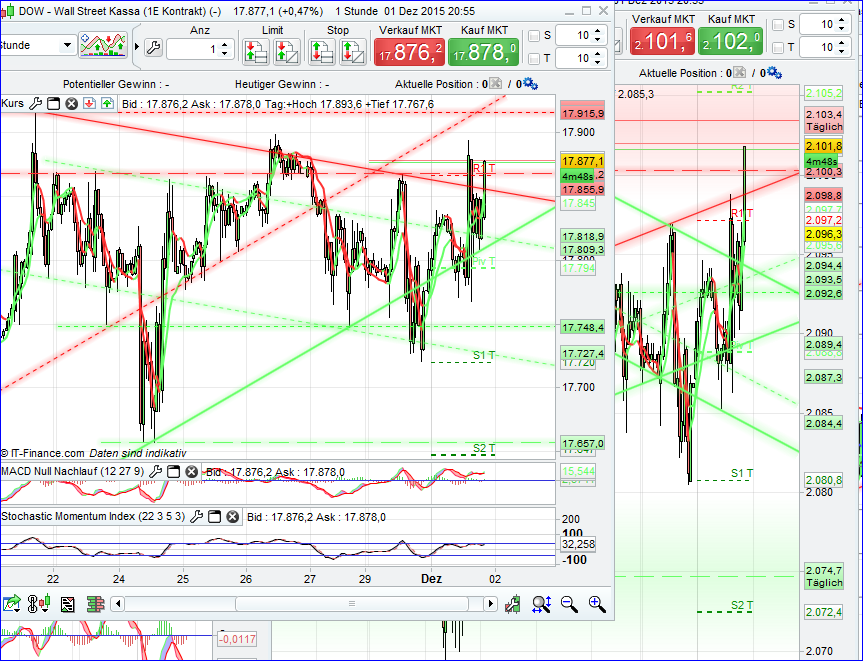Detach Stochastic panel using the window icon
The image size is (863, 661).
point(214,516)
